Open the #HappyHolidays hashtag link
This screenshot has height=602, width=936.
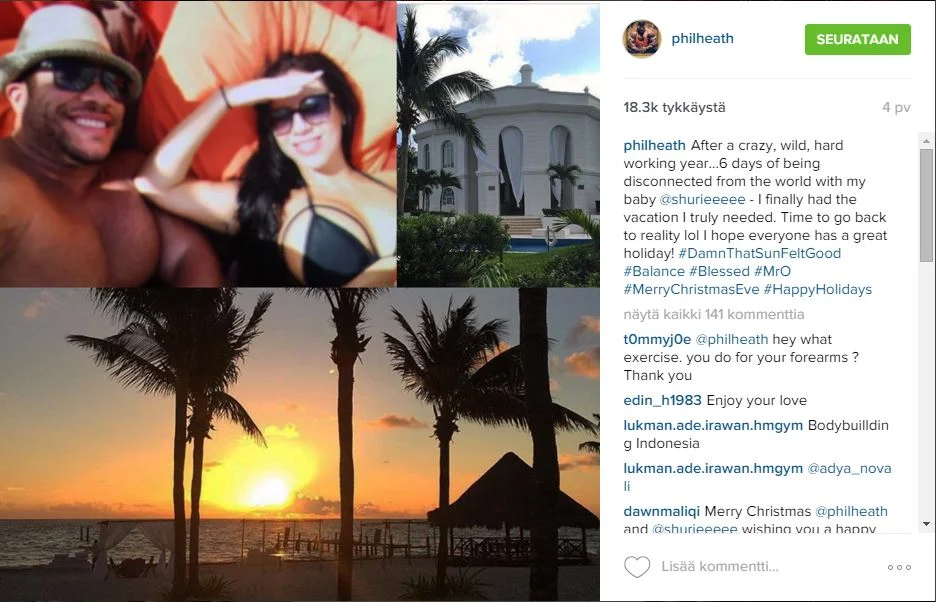(x=817, y=290)
